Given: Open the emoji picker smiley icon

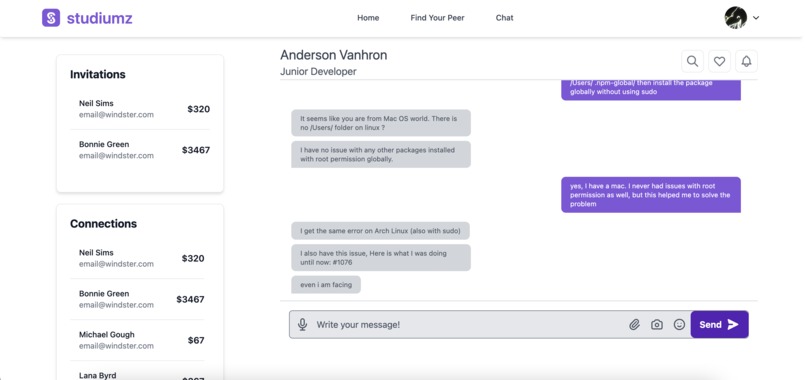Looking at the screenshot, I should point(680,324).
